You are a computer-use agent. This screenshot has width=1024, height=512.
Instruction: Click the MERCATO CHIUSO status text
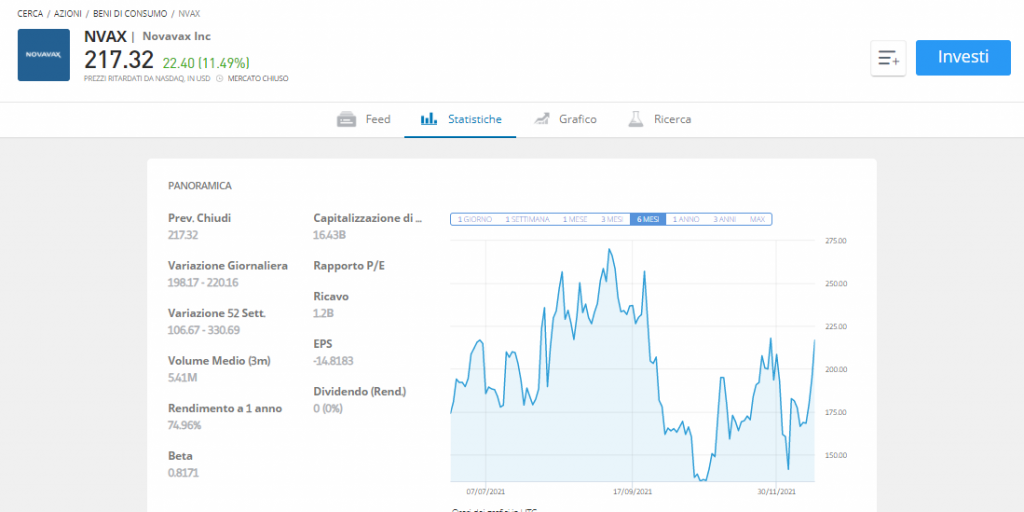point(258,78)
